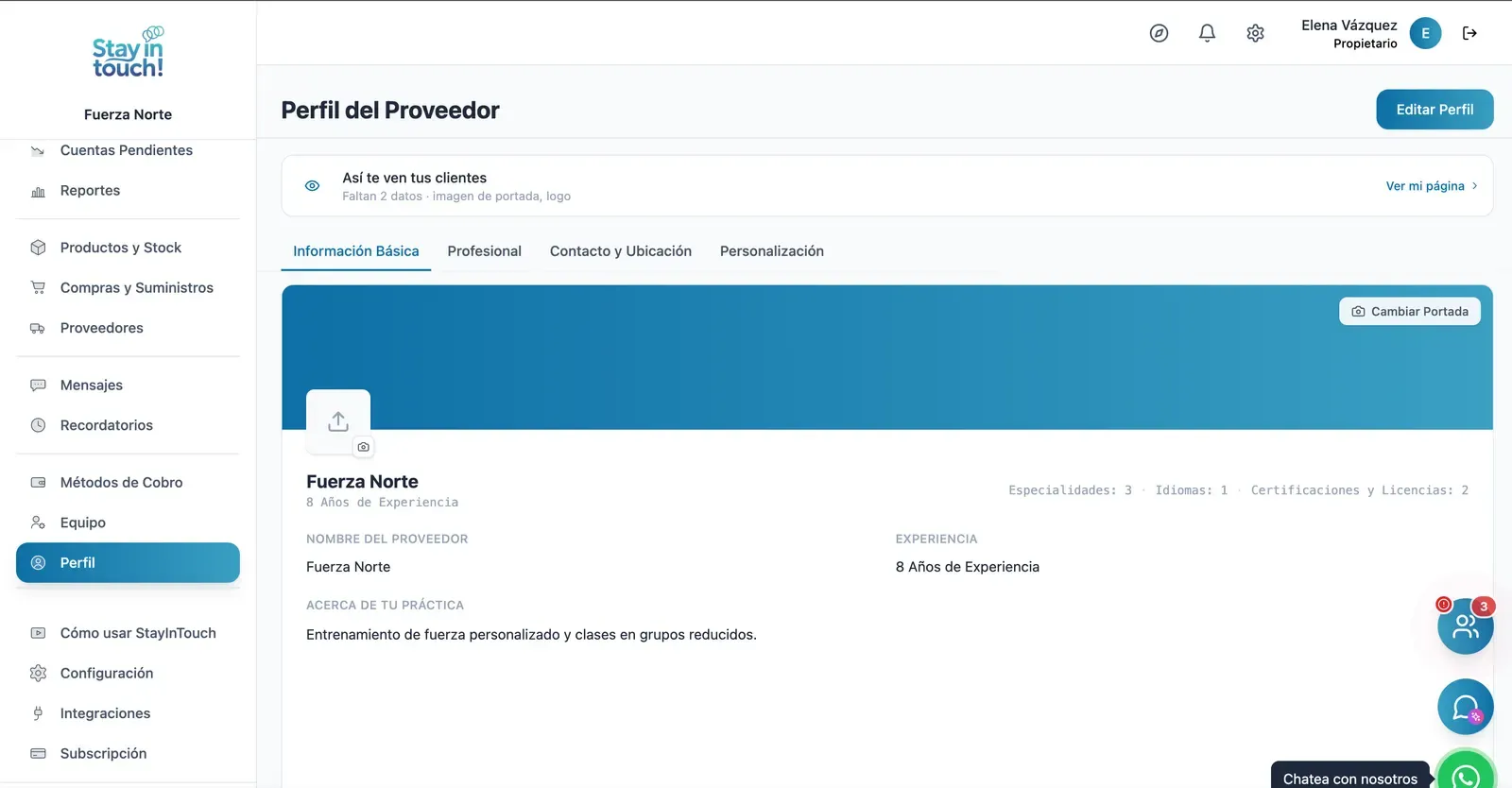Click the Idiomas: 1 stat
The image size is (1512, 788).
point(1192,490)
